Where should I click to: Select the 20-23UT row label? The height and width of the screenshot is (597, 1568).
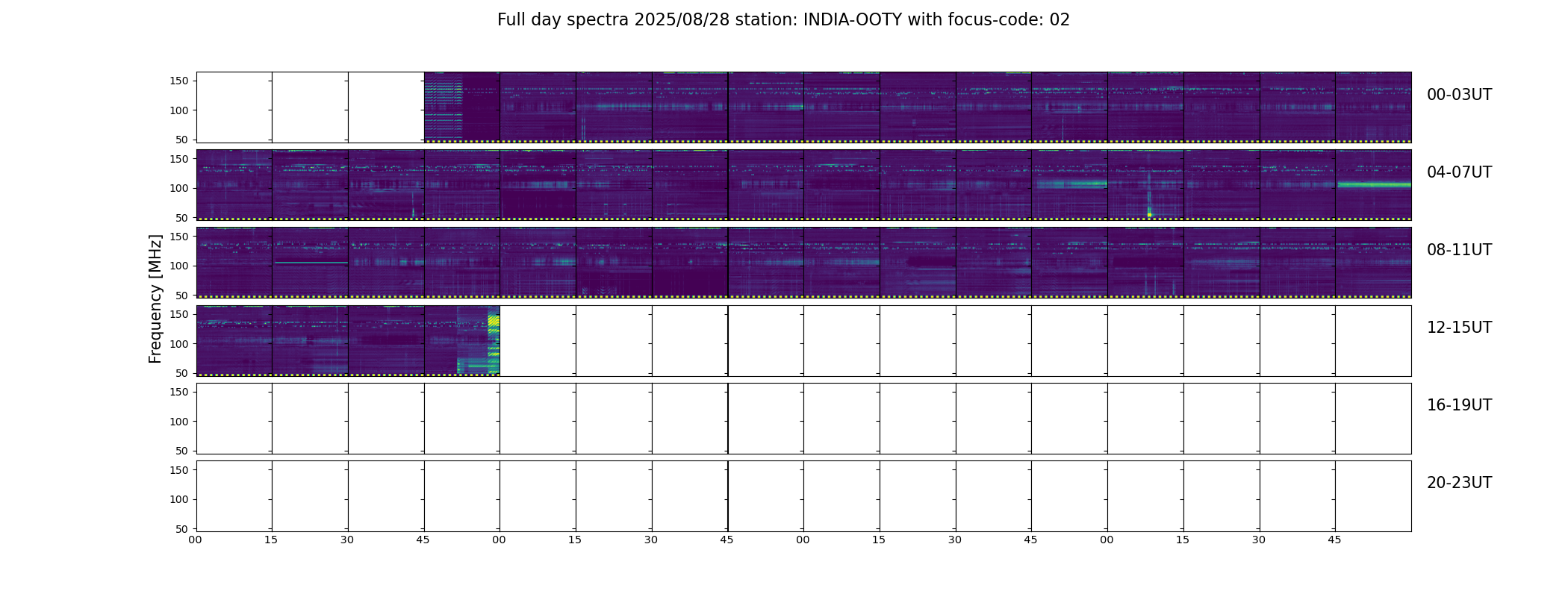tap(1459, 483)
